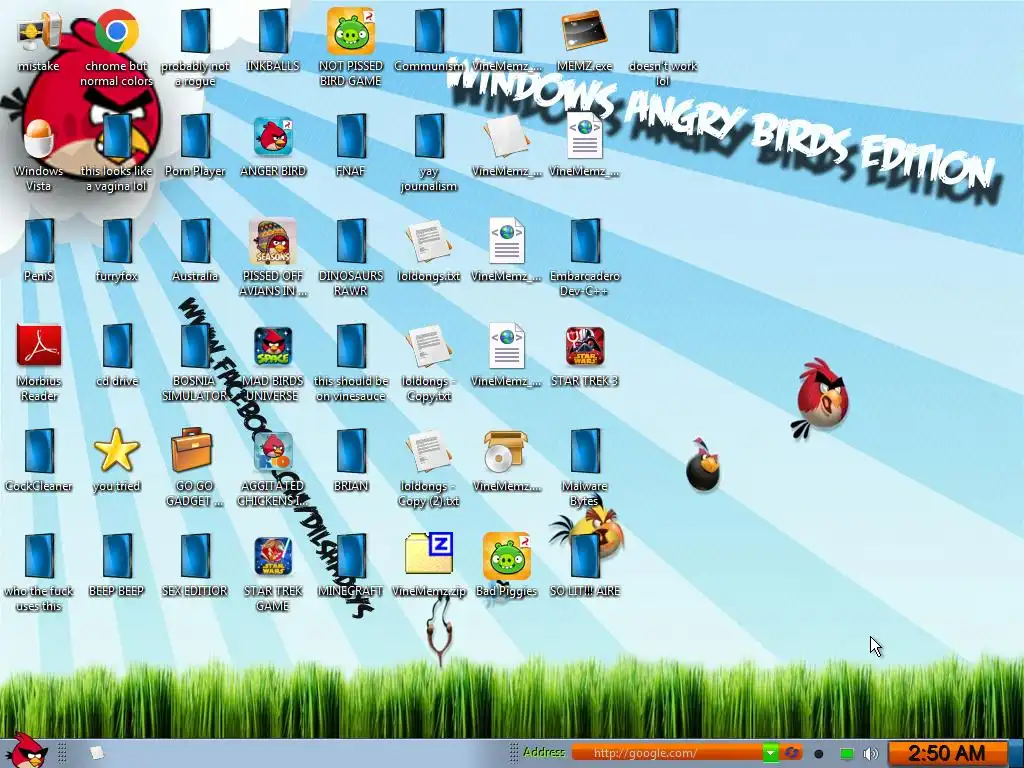Open 'probably not a rogue' icon
The image size is (1024, 768).
(195, 31)
